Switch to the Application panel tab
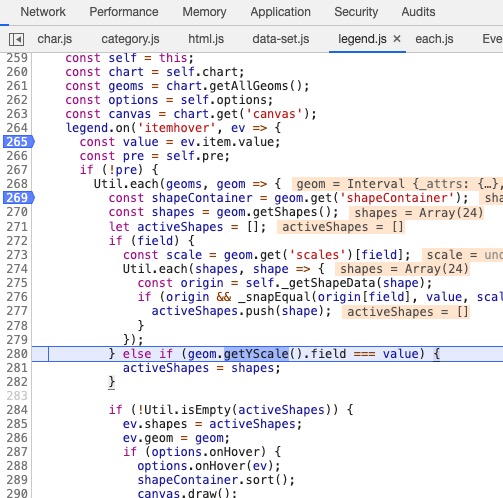Image resolution: width=503 pixels, height=498 pixels. coord(280,12)
